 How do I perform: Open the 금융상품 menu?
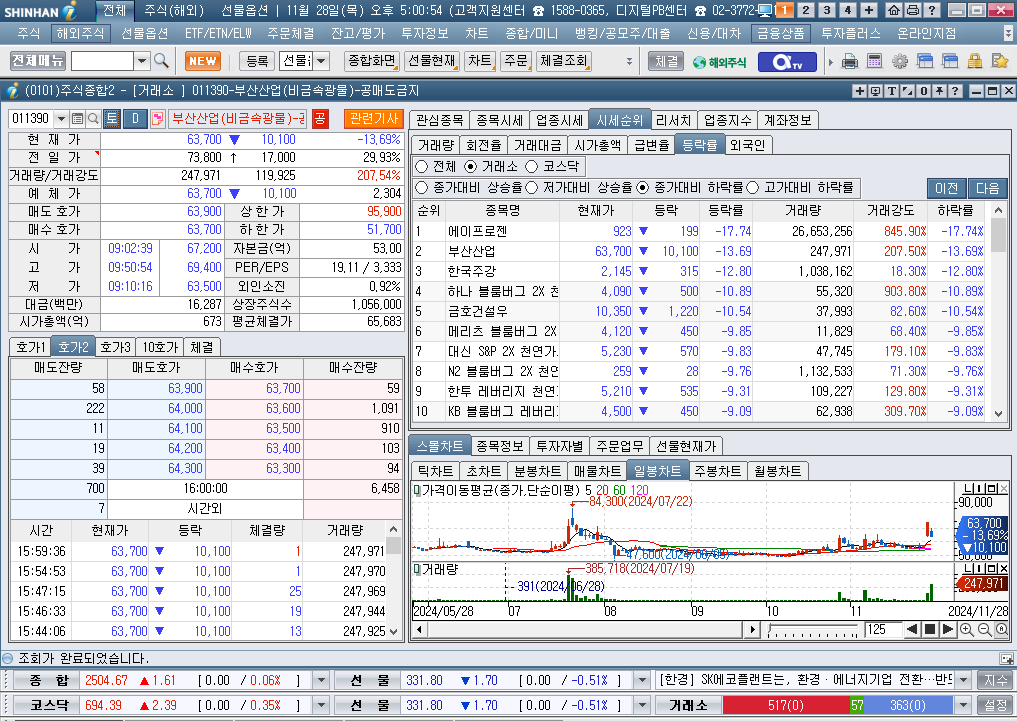point(781,34)
